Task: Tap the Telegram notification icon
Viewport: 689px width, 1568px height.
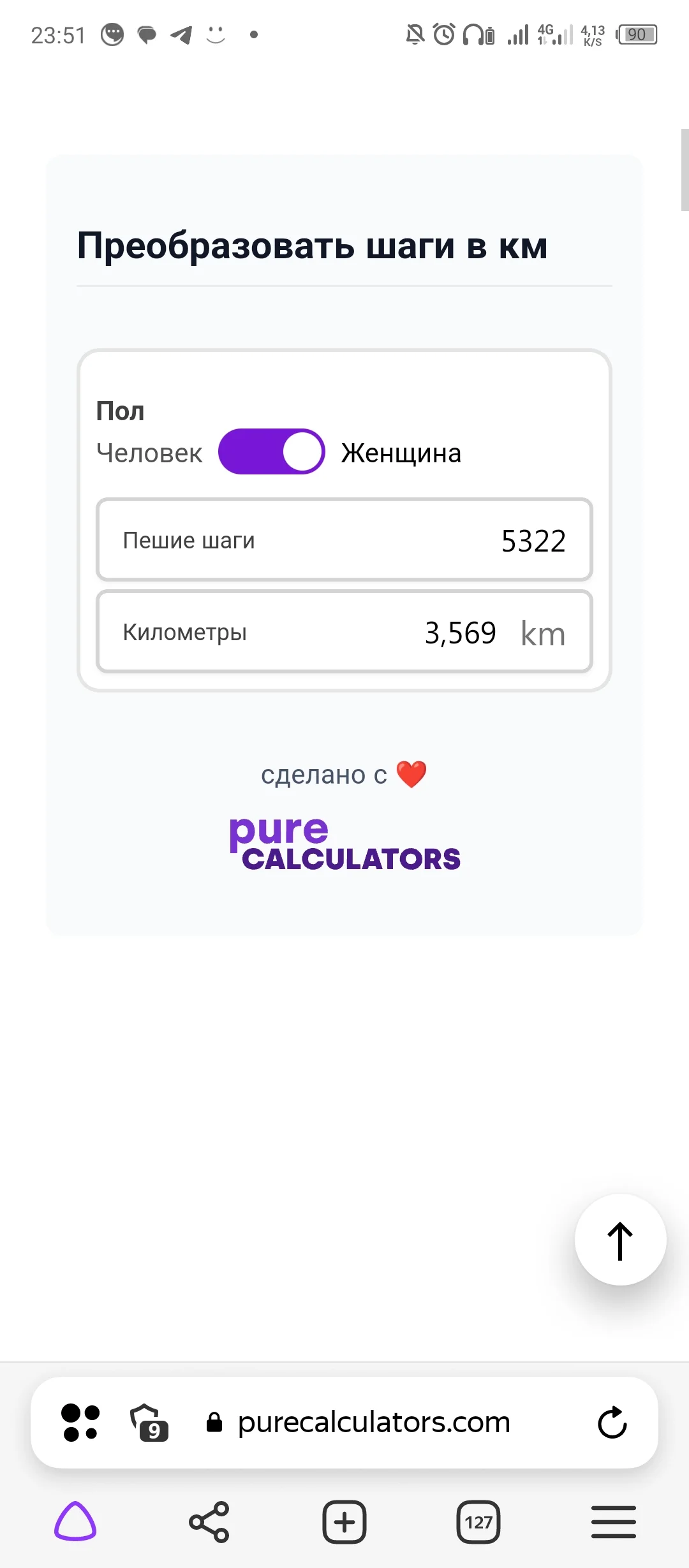Action: [x=181, y=34]
